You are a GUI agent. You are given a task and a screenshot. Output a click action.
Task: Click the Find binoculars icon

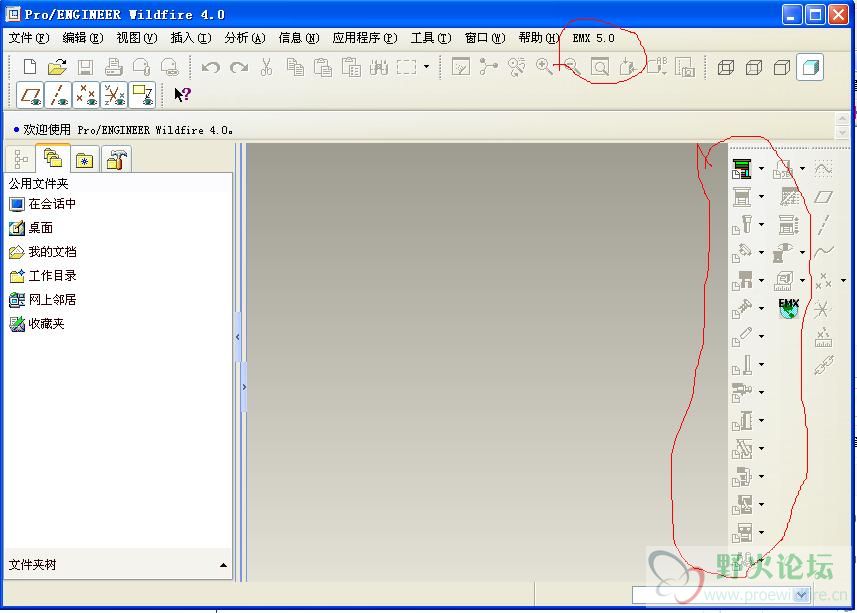click(379, 67)
